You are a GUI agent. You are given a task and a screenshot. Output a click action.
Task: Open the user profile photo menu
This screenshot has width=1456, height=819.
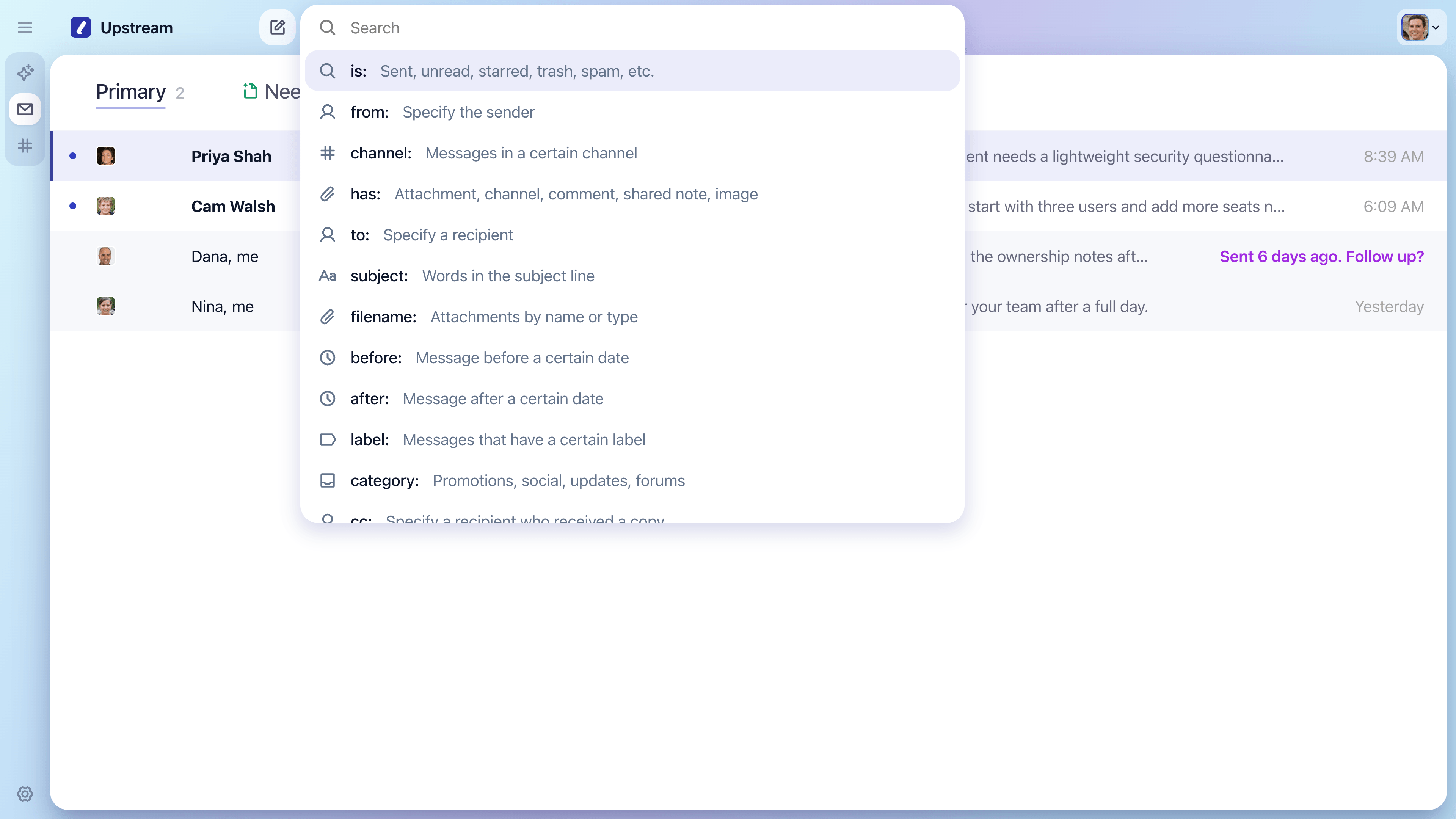tap(1414, 27)
